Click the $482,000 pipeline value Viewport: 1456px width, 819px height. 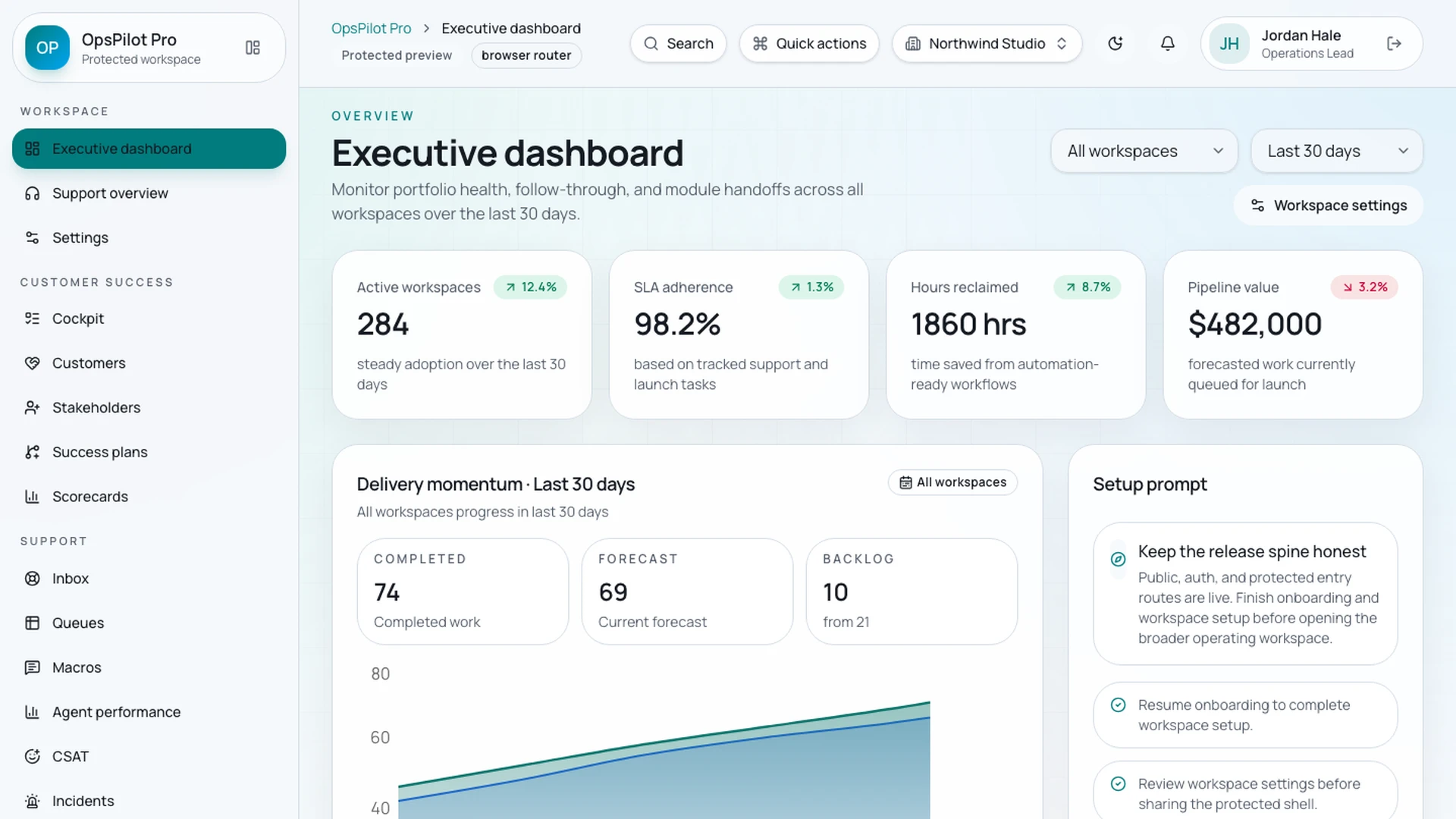click(1255, 325)
